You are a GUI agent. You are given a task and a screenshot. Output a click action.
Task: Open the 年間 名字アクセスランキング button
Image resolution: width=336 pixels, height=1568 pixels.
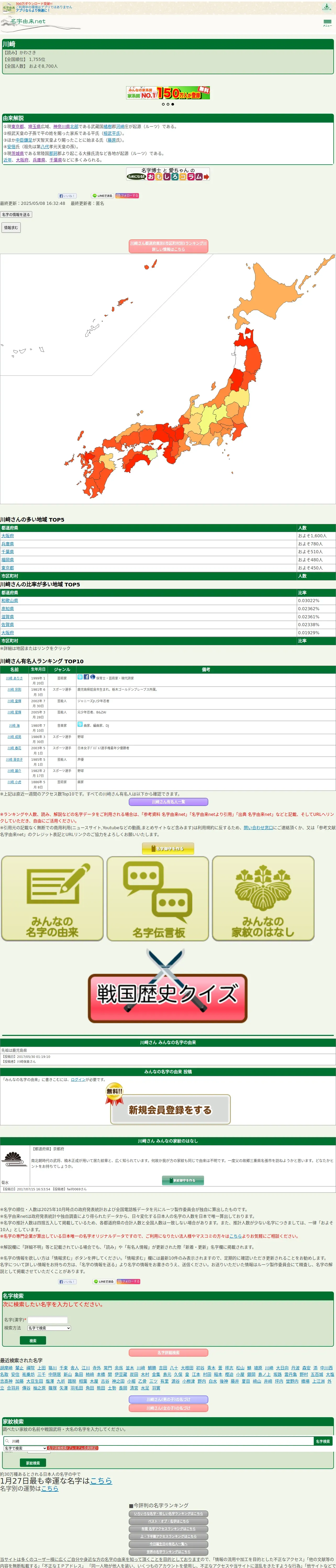(168, 1529)
